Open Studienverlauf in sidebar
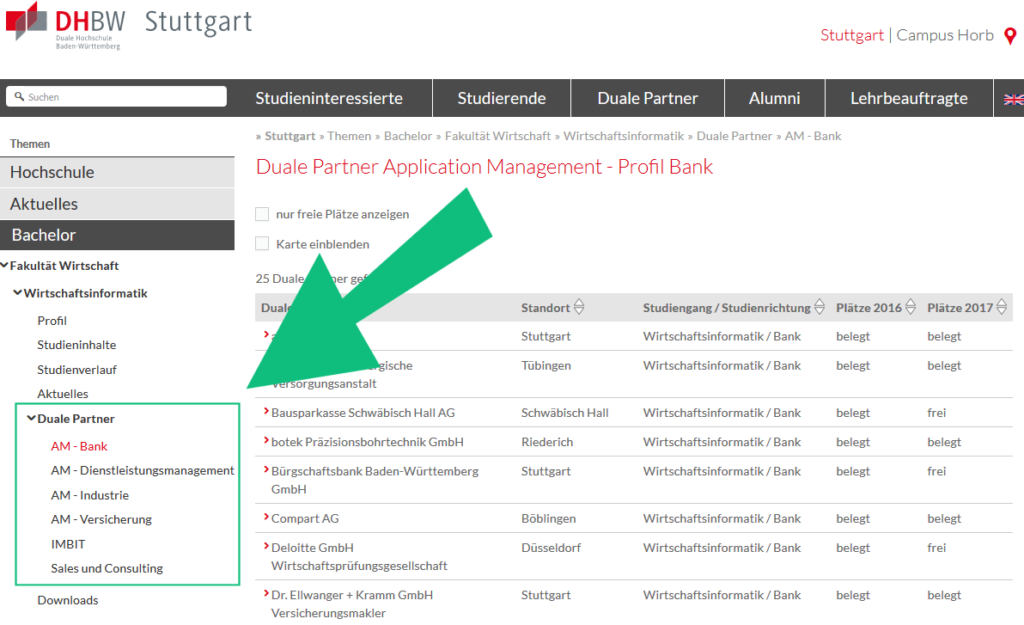1024x625 pixels. point(77,370)
